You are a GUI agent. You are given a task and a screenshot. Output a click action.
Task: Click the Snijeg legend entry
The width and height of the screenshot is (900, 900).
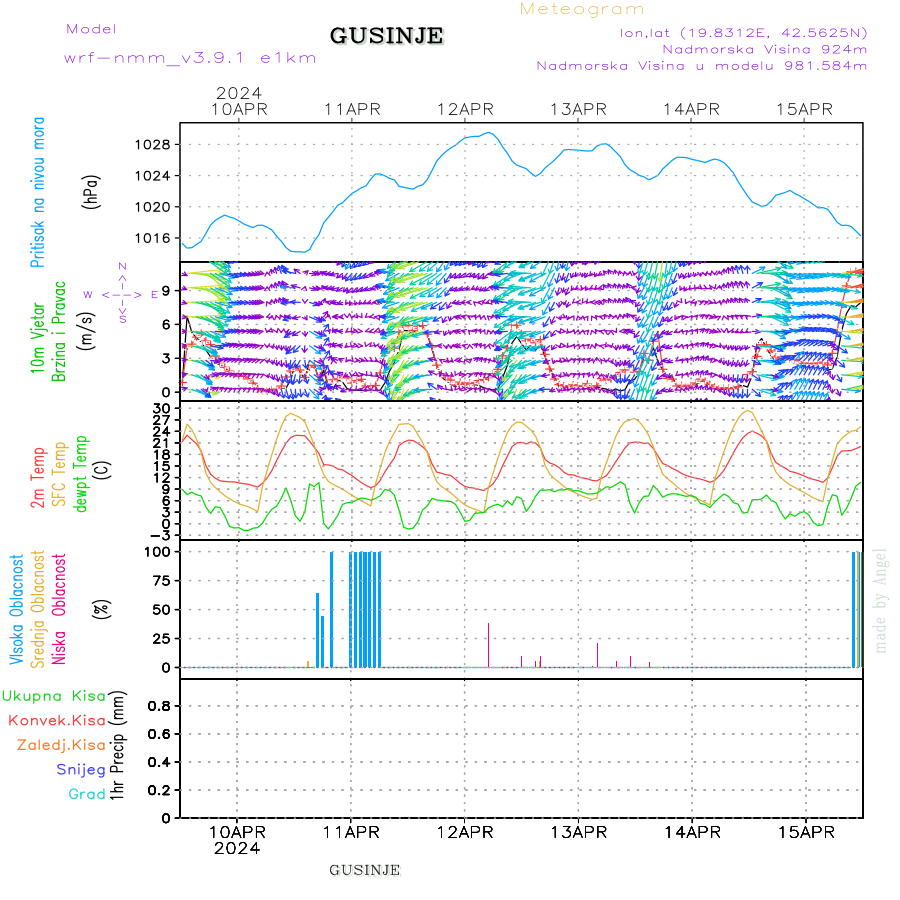(x=81, y=770)
